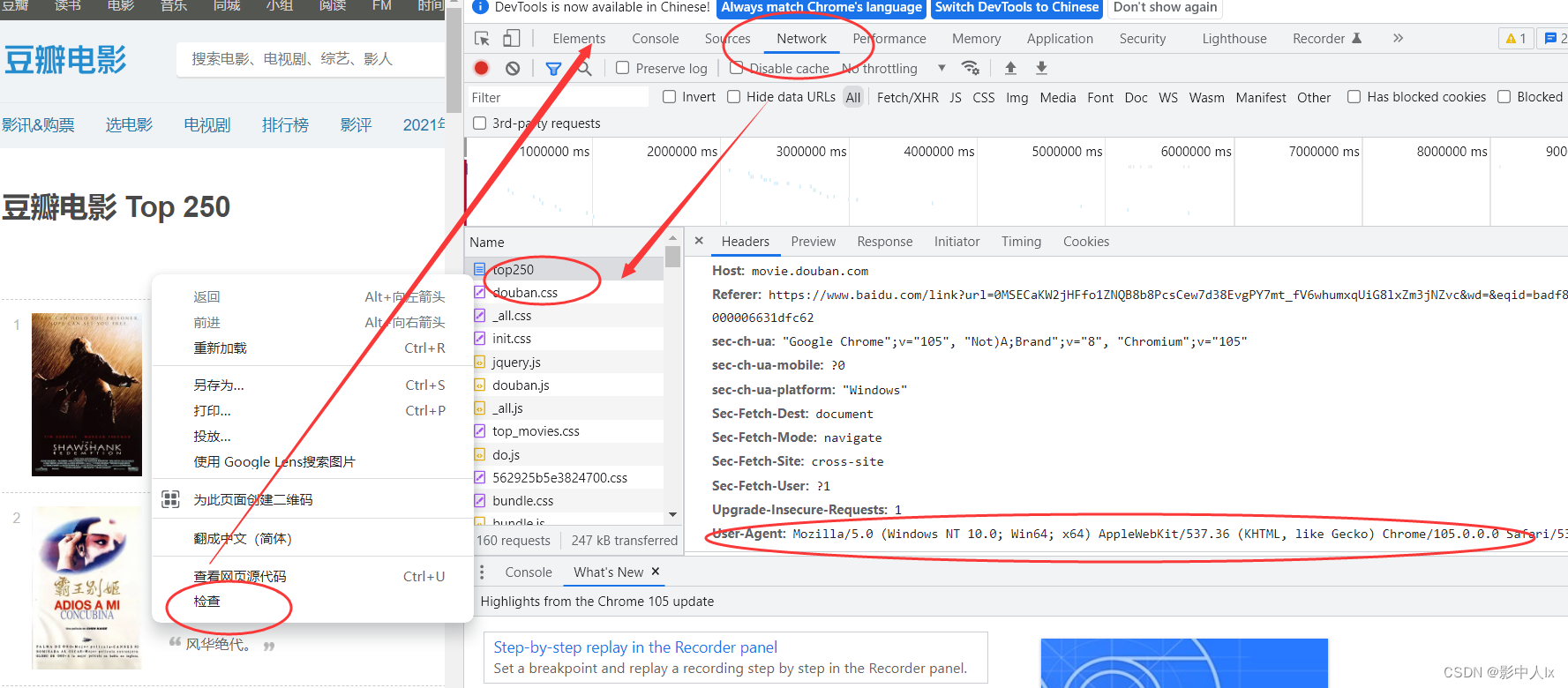Viewport: 1568px width, 688px height.
Task: Switch to the Elements tab
Action: pyautogui.click(x=579, y=39)
